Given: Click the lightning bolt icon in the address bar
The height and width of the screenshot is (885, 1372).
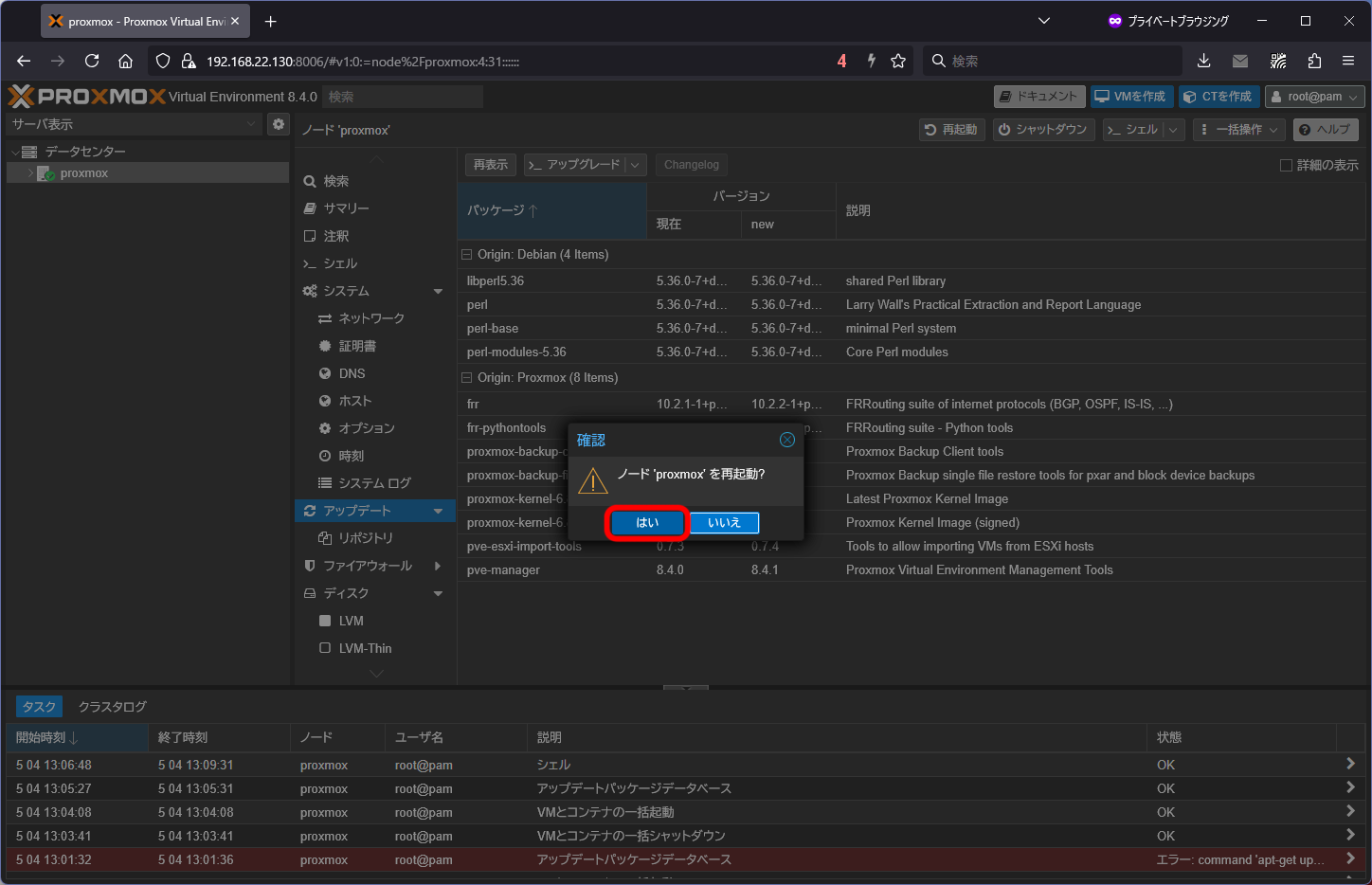Looking at the screenshot, I should click(x=871, y=61).
